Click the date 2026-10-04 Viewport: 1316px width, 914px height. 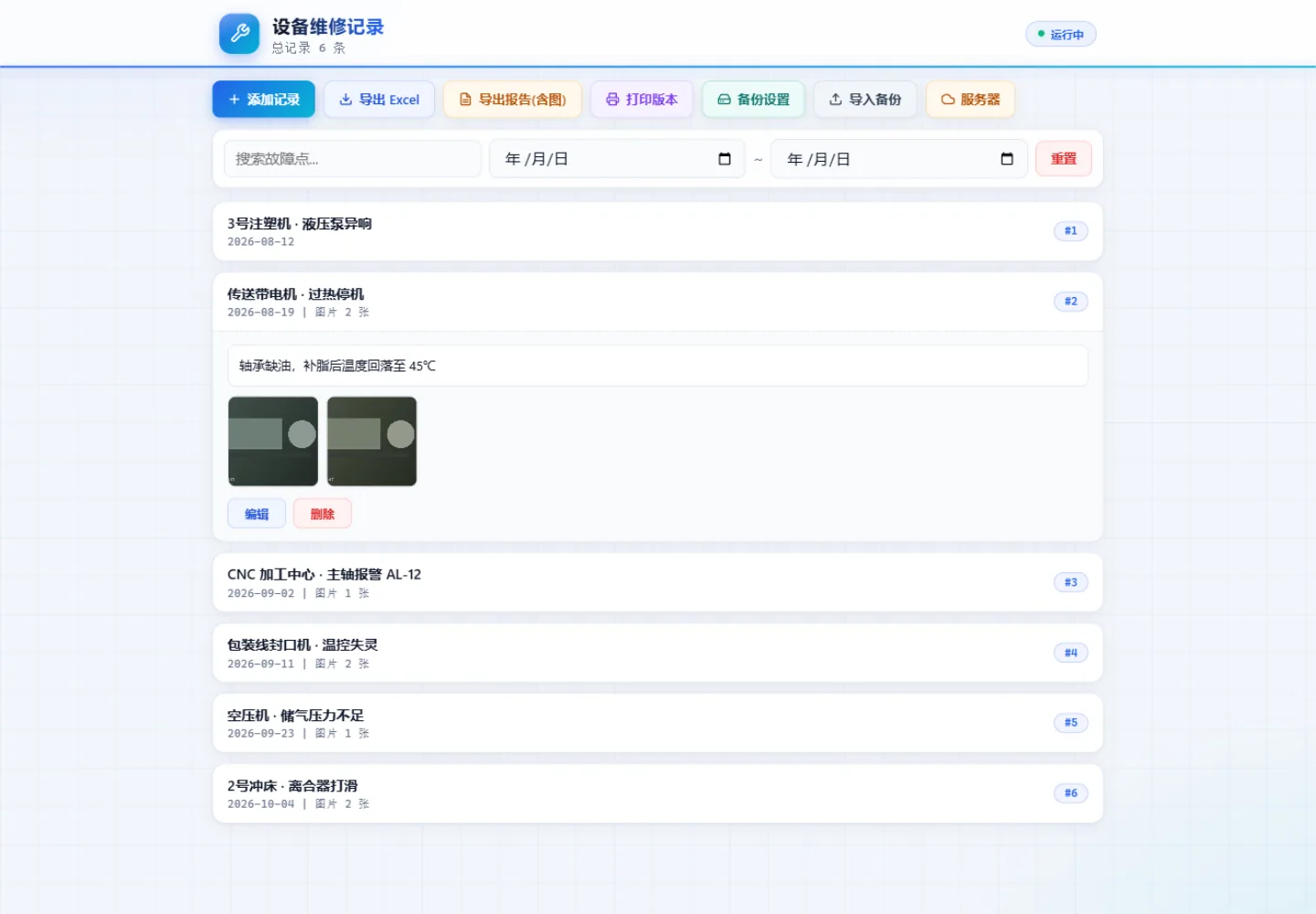coord(261,804)
